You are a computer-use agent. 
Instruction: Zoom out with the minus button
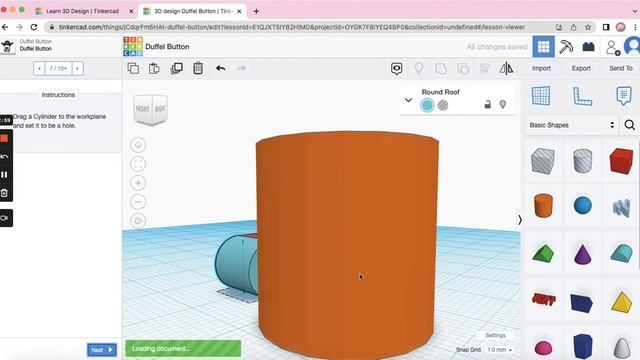pyautogui.click(x=138, y=202)
